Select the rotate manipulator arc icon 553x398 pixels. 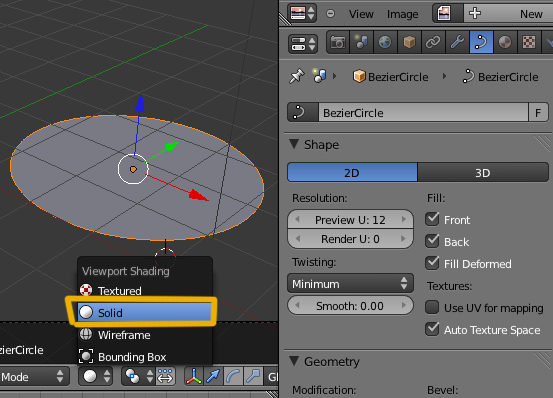tap(233, 376)
